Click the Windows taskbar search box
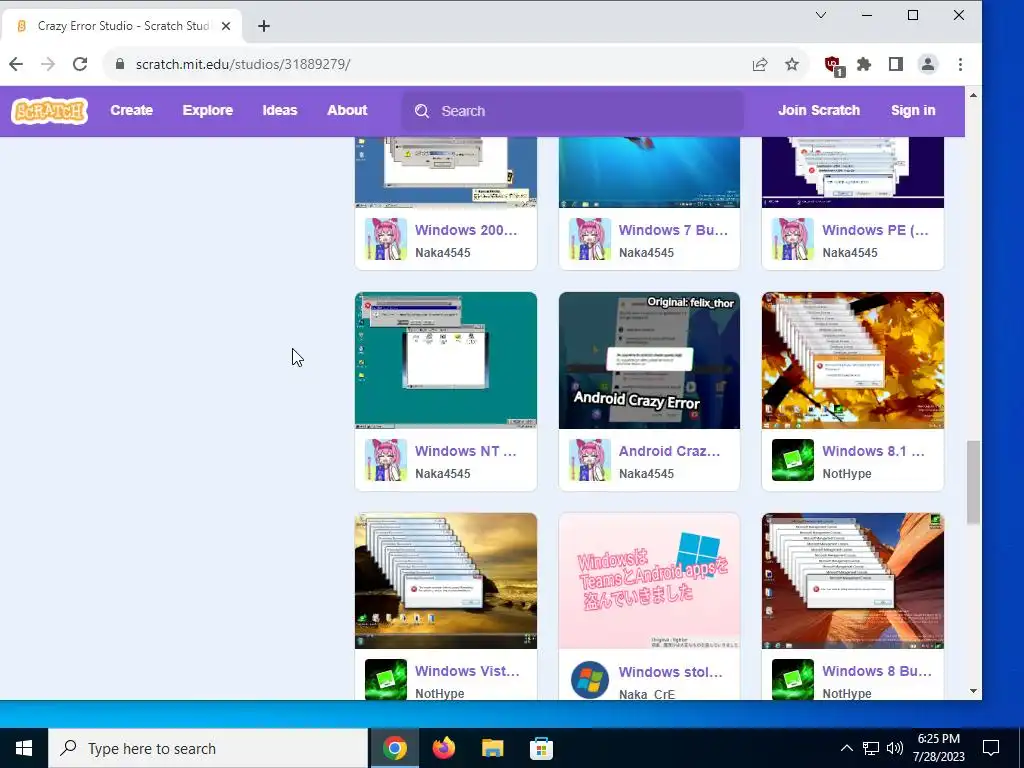1024x768 pixels. point(208,748)
